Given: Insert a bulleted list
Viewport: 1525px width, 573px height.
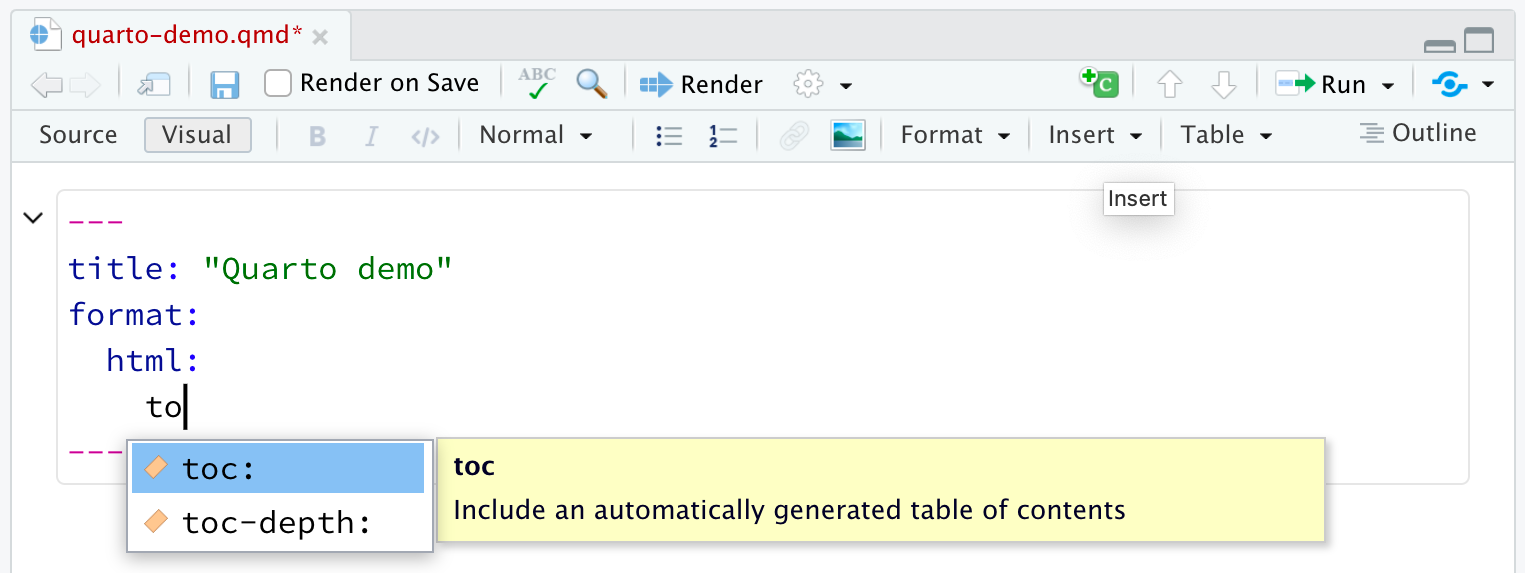Looking at the screenshot, I should coord(668,136).
